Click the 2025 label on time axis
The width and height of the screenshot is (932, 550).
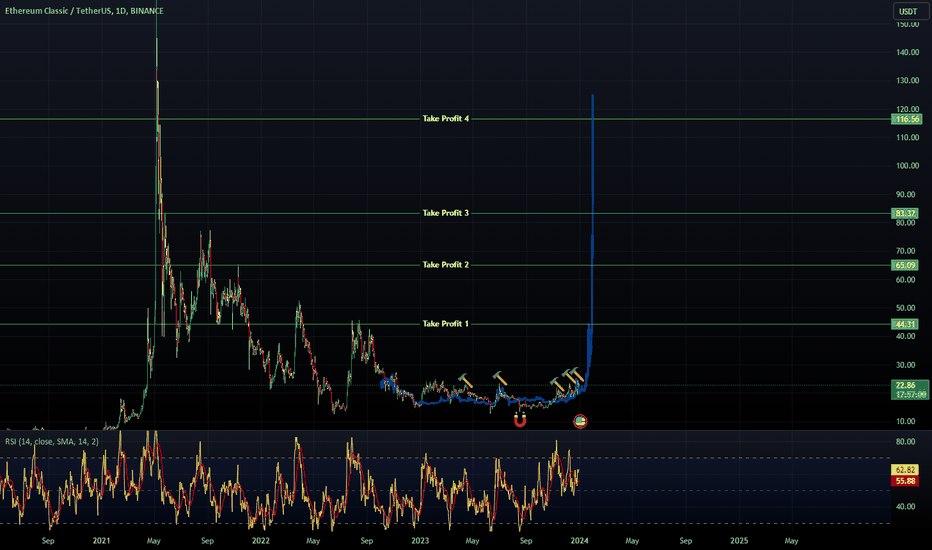click(739, 540)
